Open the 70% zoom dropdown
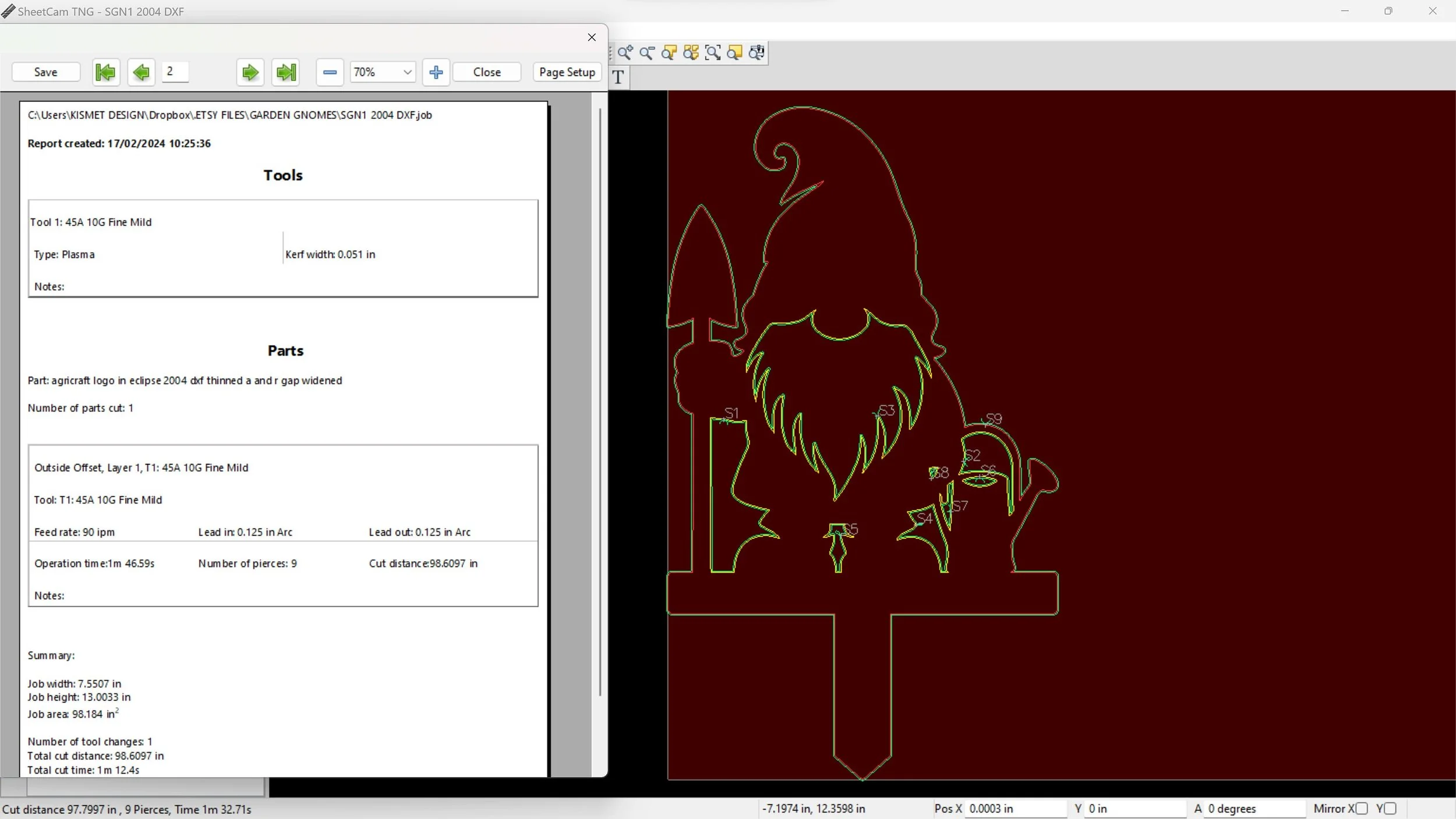The width and height of the screenshot is (1456, 819). click(408, 72)
